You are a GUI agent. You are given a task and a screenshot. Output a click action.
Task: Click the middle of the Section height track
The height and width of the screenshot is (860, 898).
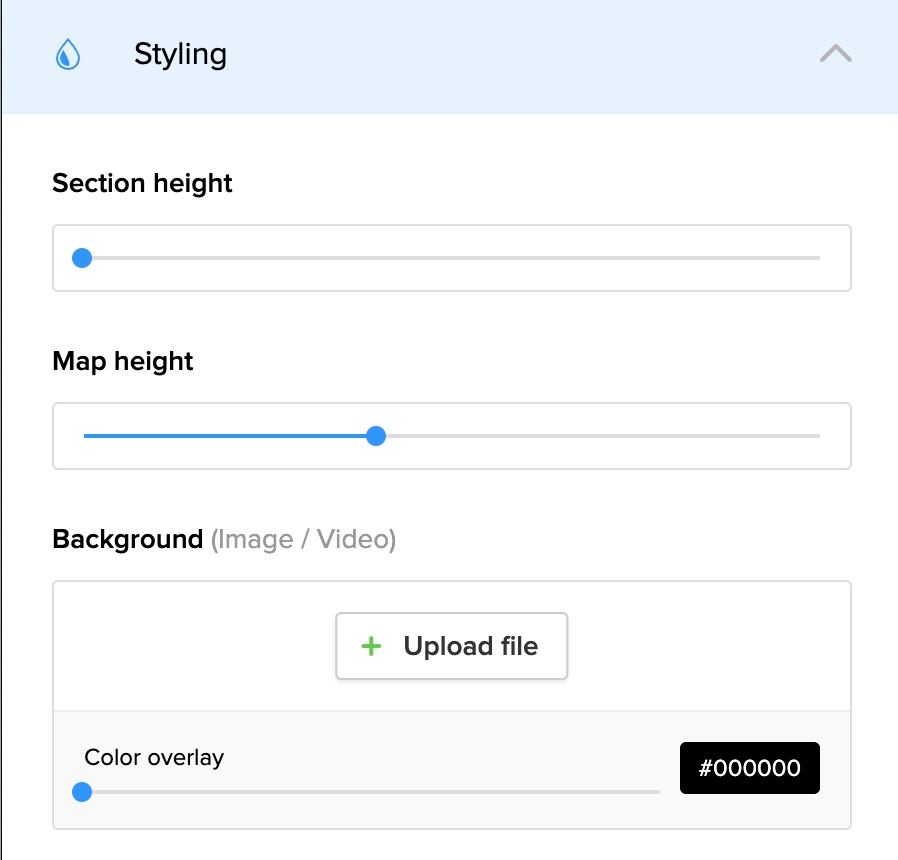click(452, 258)
